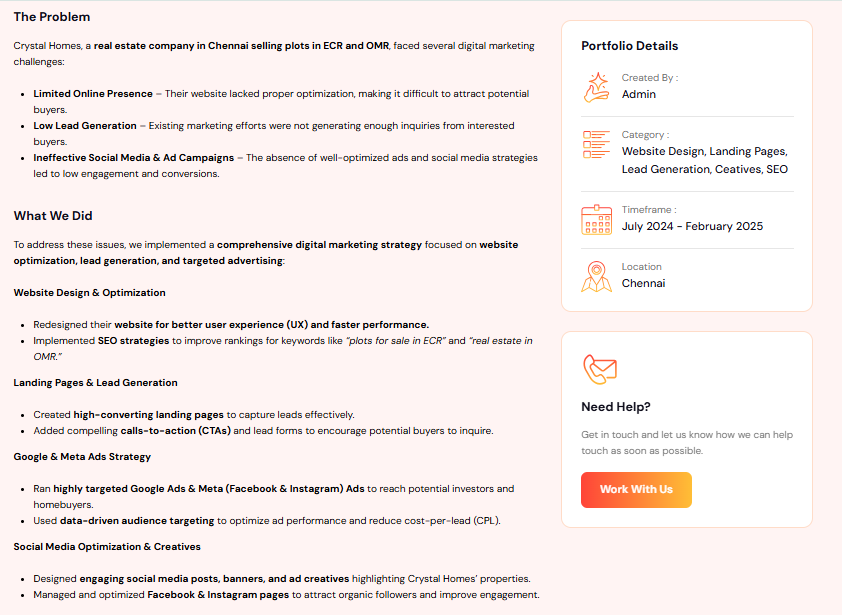Click the list icon next to Category
The image size is (842, 615).
point(596,144)
